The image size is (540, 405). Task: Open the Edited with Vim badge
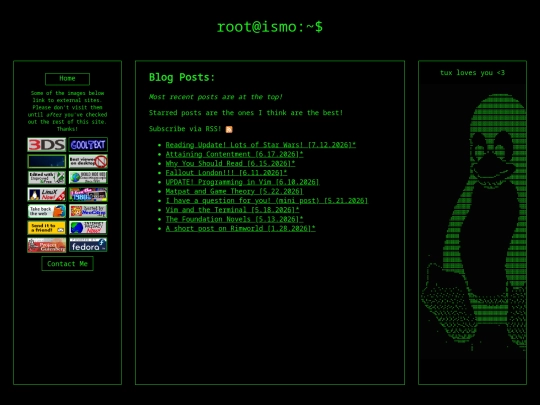pyautogui.click(x=47, y=178)
